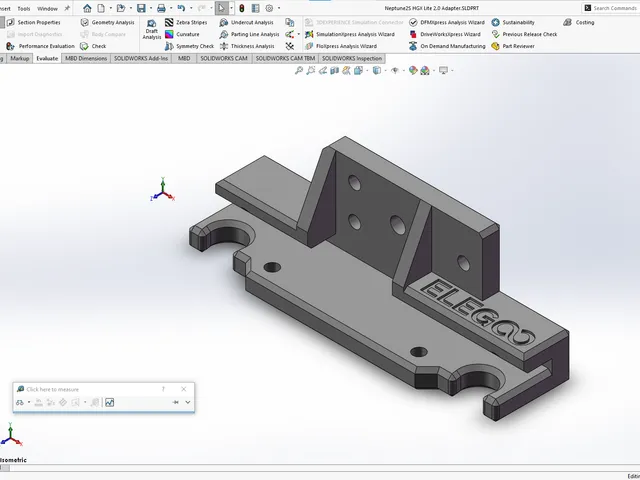
Task: Expand the Measure dialog with the chevron
Action: pyautogui.click(x=188, y=402)
